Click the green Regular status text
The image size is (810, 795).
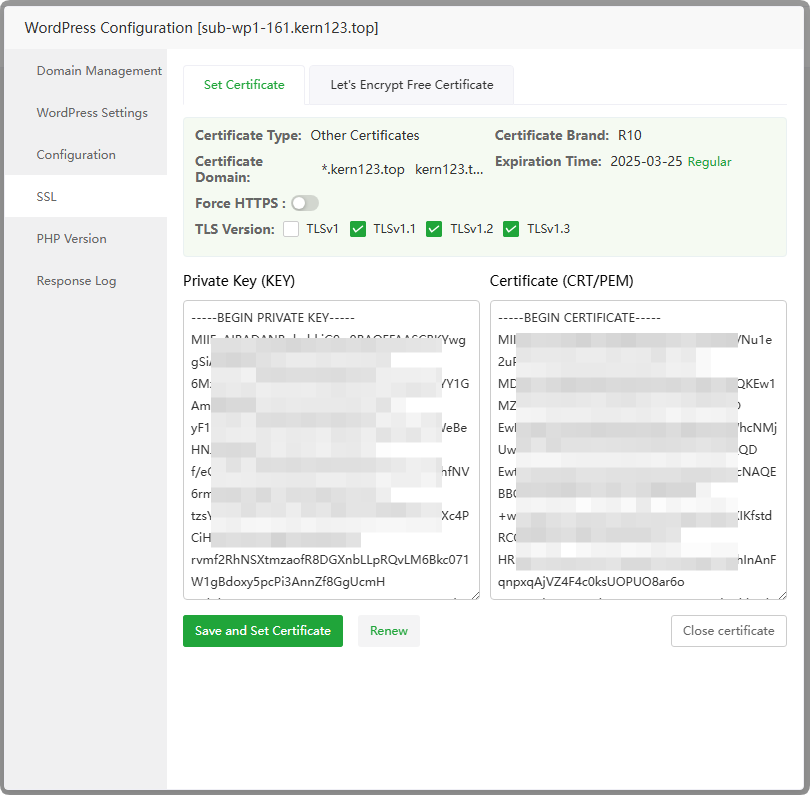(709, 162)
